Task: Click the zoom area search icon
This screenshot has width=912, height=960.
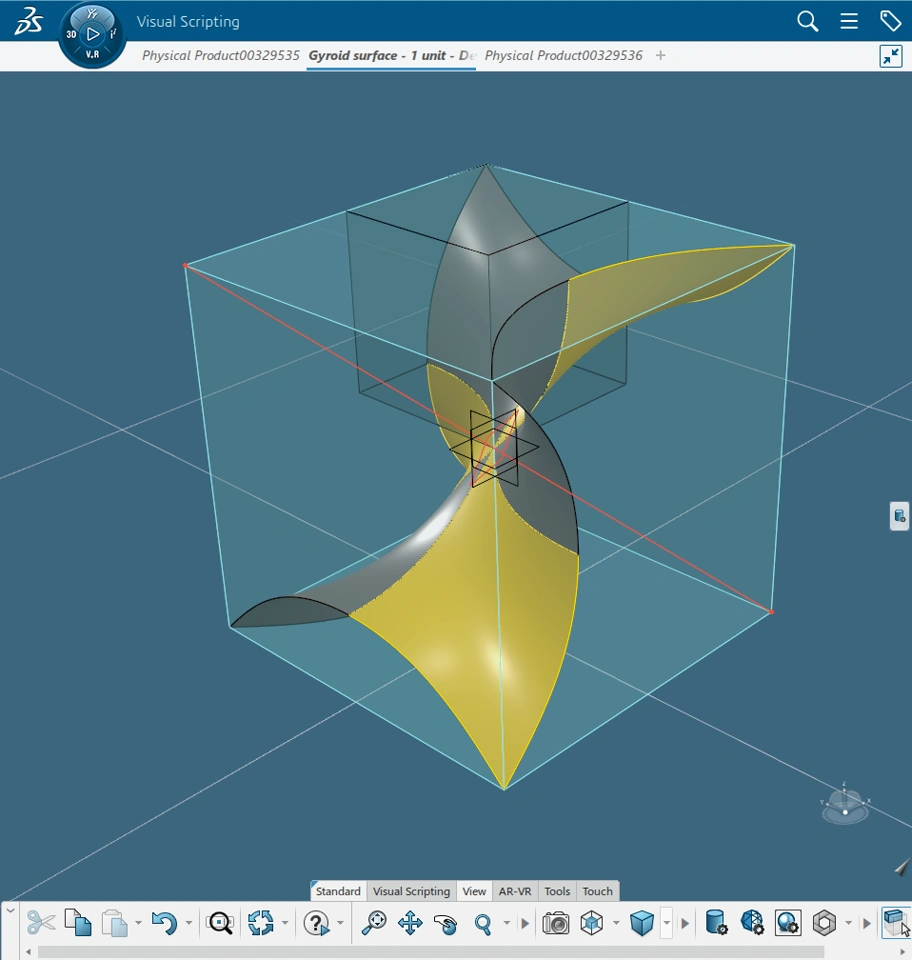Action: (x=220, y=923)
